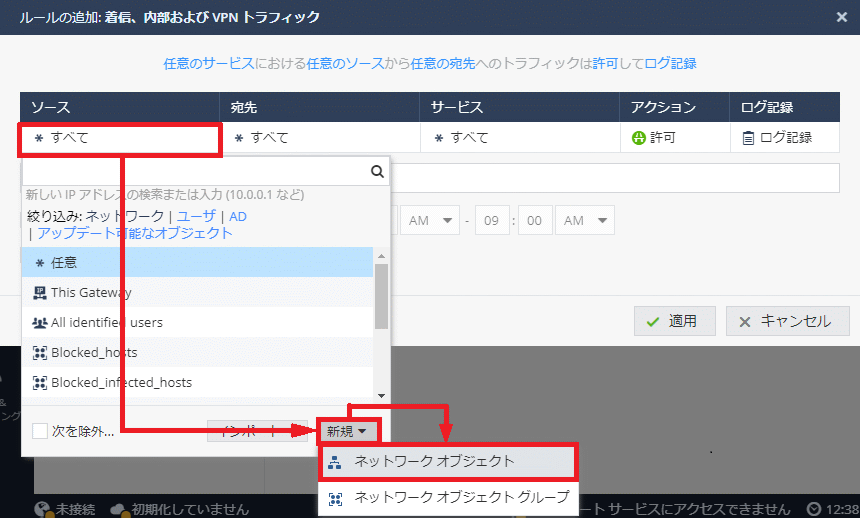The image size is (860, 518).
Task: Click the キャンセル cancel button
Action: point(787,321)
